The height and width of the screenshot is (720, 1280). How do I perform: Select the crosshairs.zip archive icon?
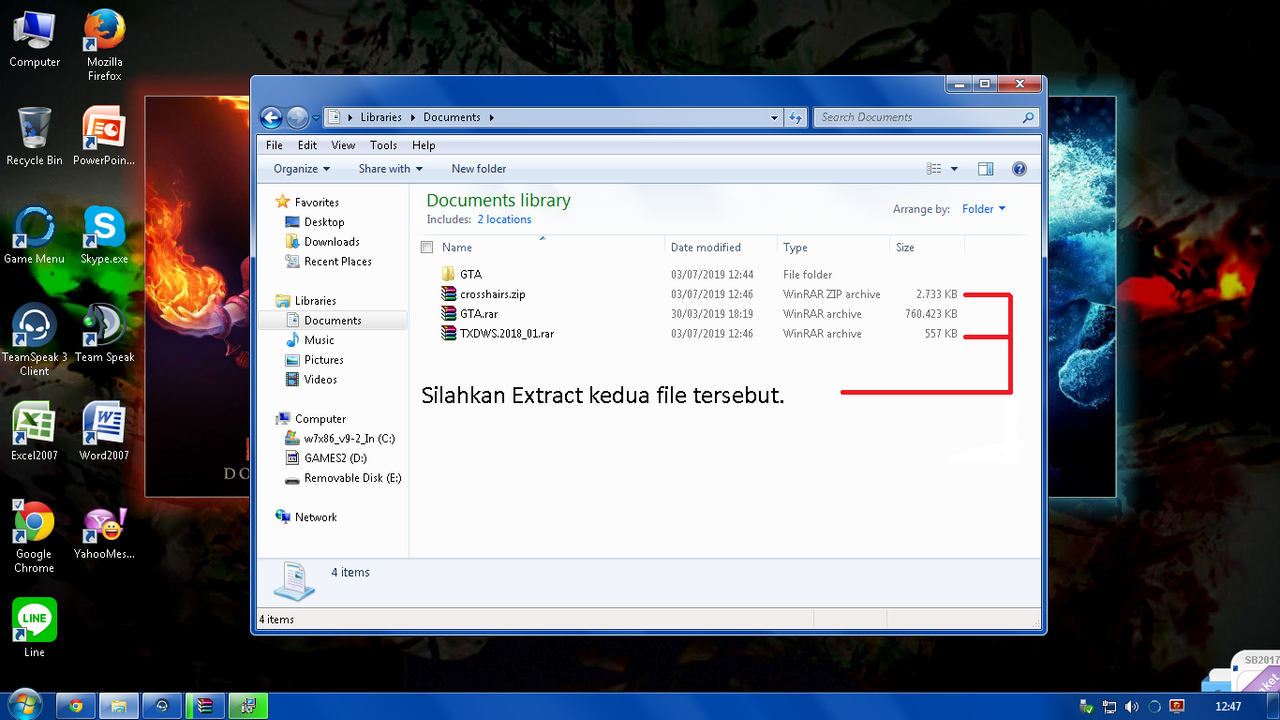(449, 294)
